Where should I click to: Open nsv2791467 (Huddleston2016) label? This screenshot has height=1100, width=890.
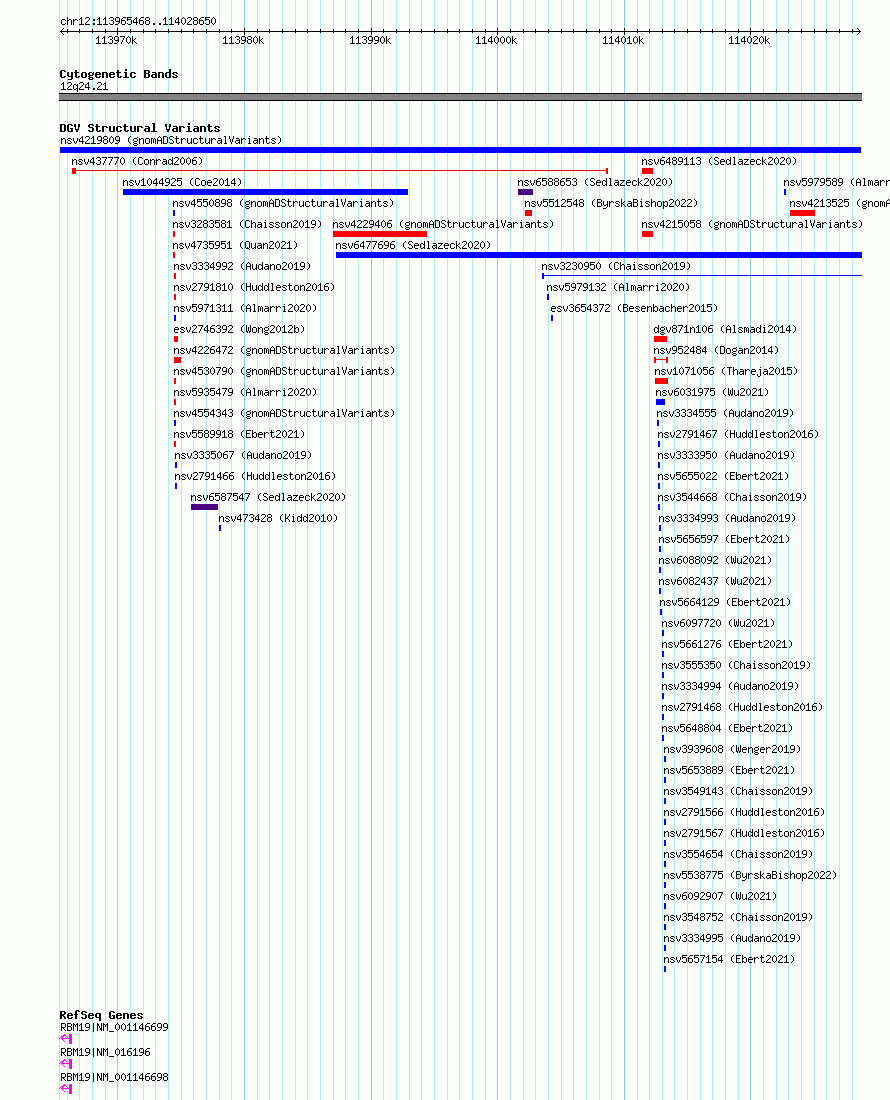pyautogui.click(x=738, y=435)
